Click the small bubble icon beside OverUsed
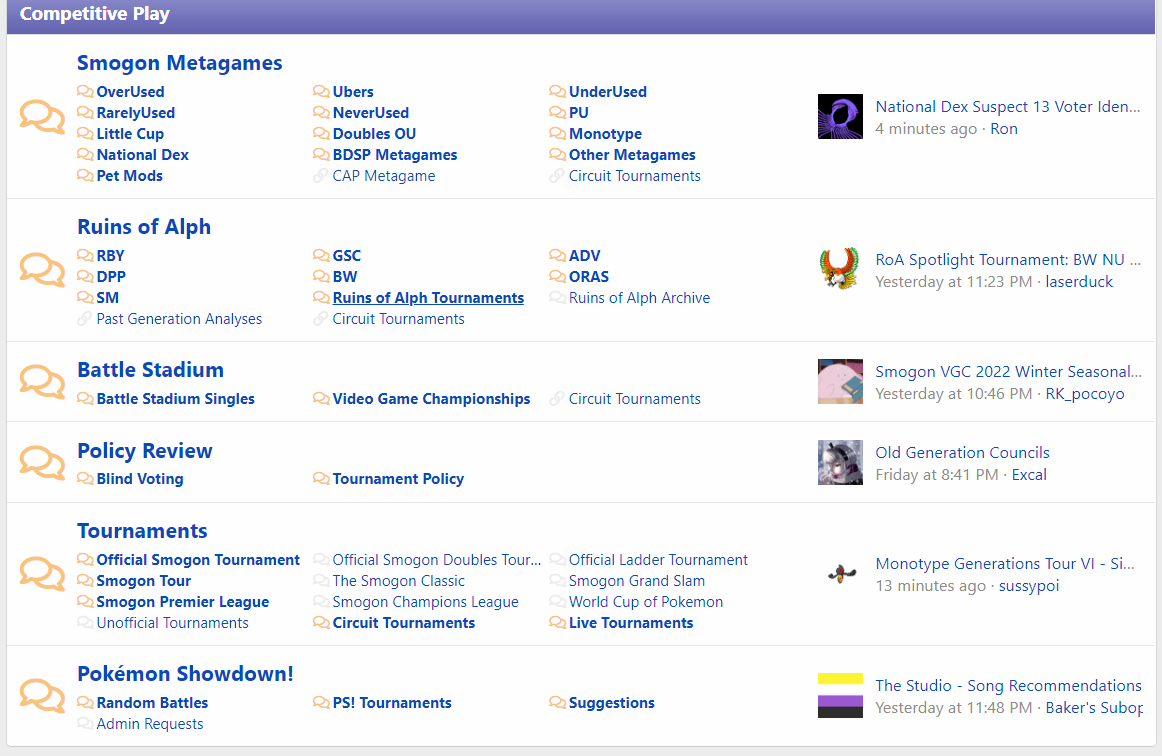The width and height of the screenshot is (1162, 756). coord(85,92)
